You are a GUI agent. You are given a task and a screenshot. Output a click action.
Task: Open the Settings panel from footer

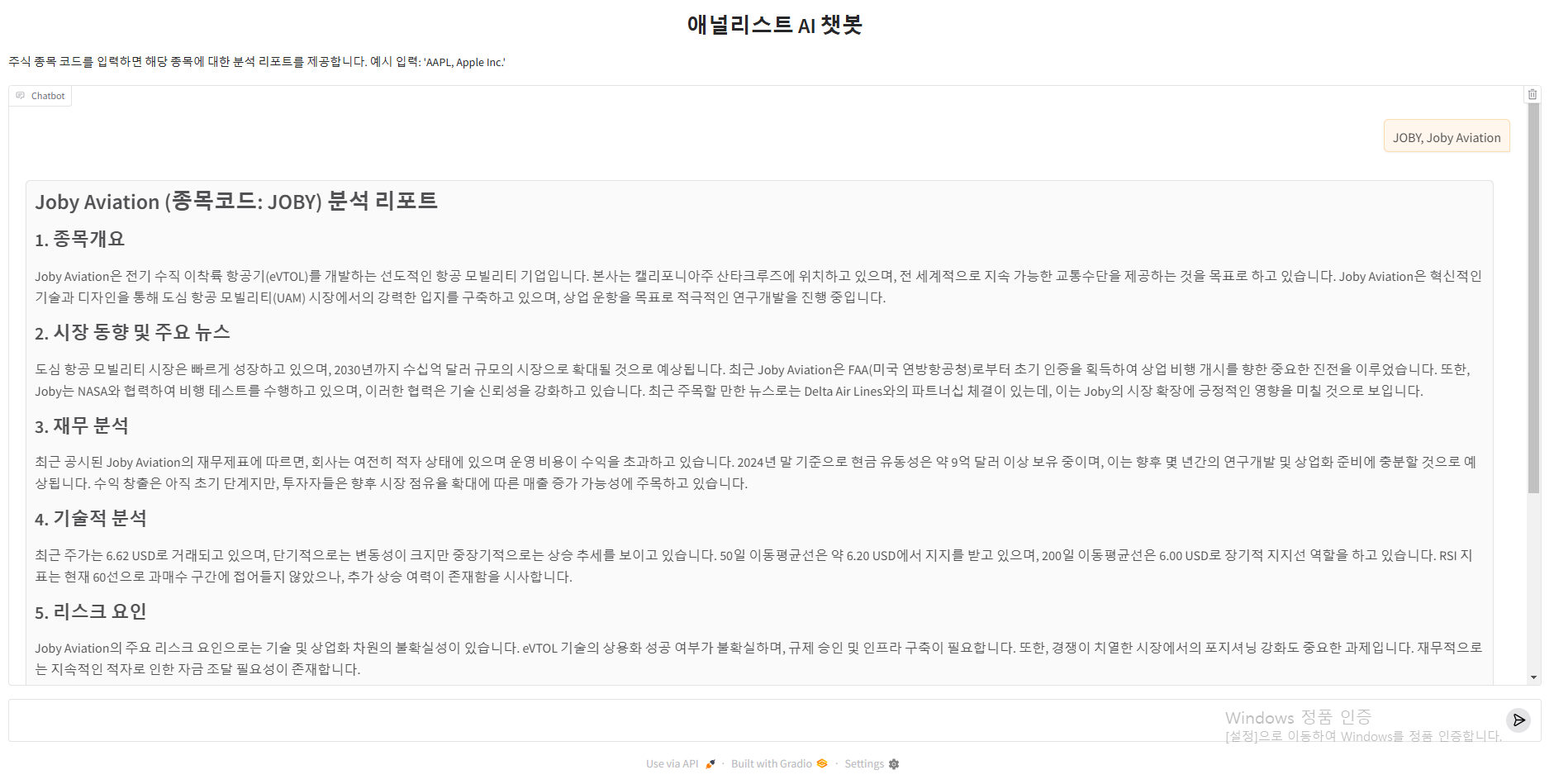tap(864, 763)
